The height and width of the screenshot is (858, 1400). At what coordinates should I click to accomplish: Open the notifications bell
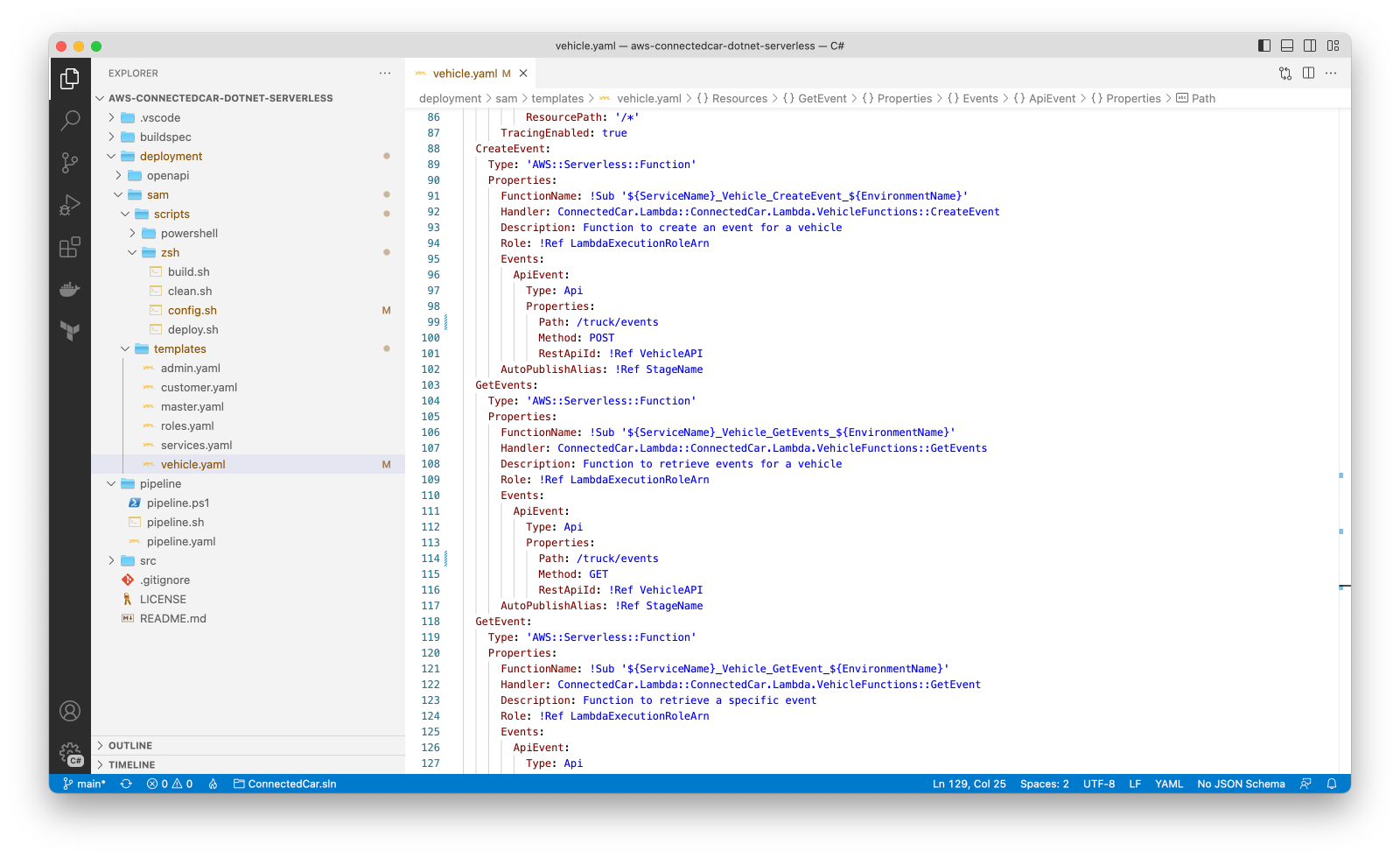click(x=1332, y=784)
